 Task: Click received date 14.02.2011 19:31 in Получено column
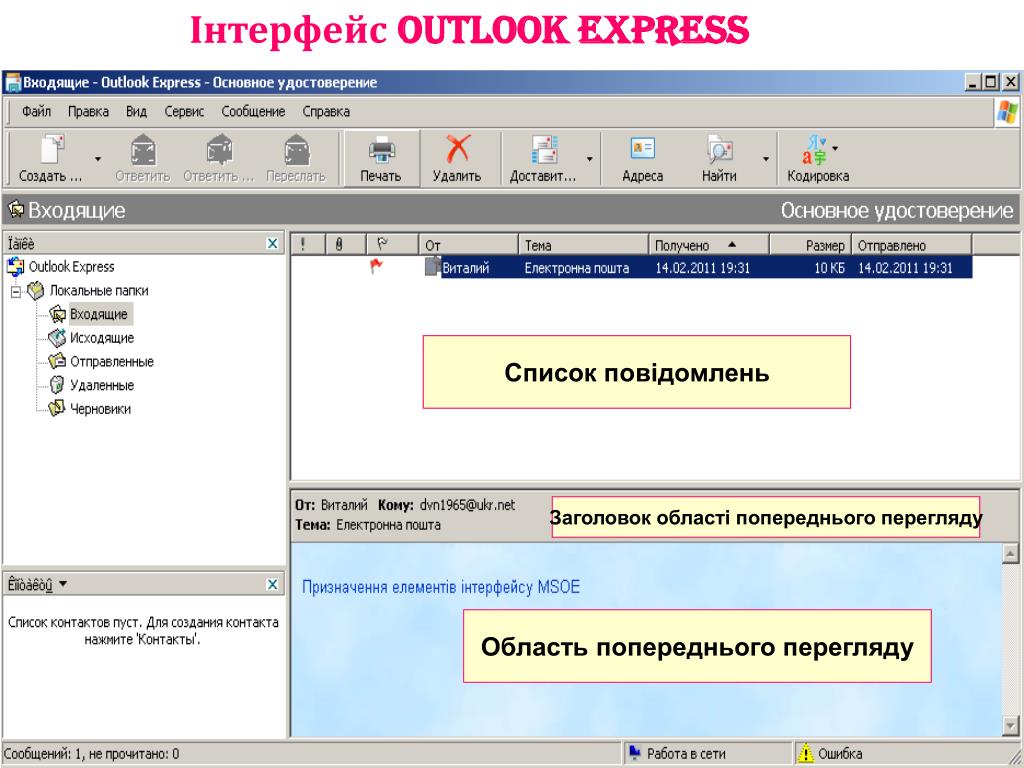coord(702,268)
